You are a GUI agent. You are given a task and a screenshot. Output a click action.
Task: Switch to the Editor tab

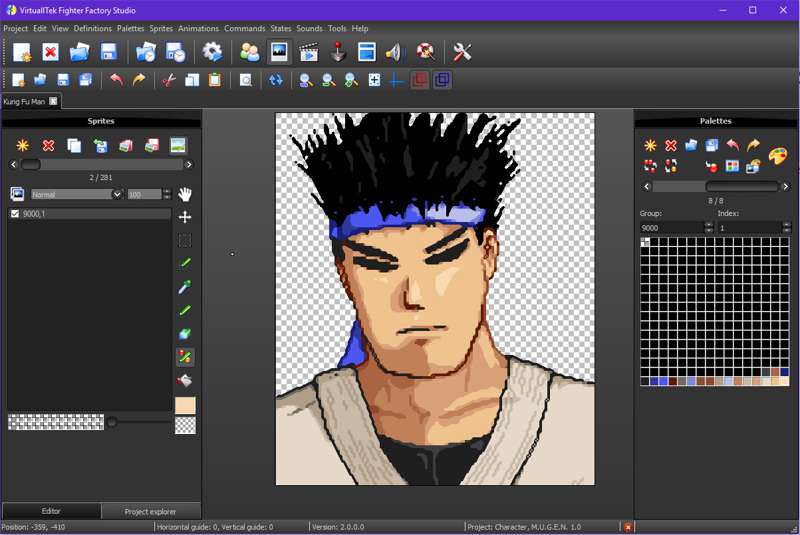pos(51,511)
